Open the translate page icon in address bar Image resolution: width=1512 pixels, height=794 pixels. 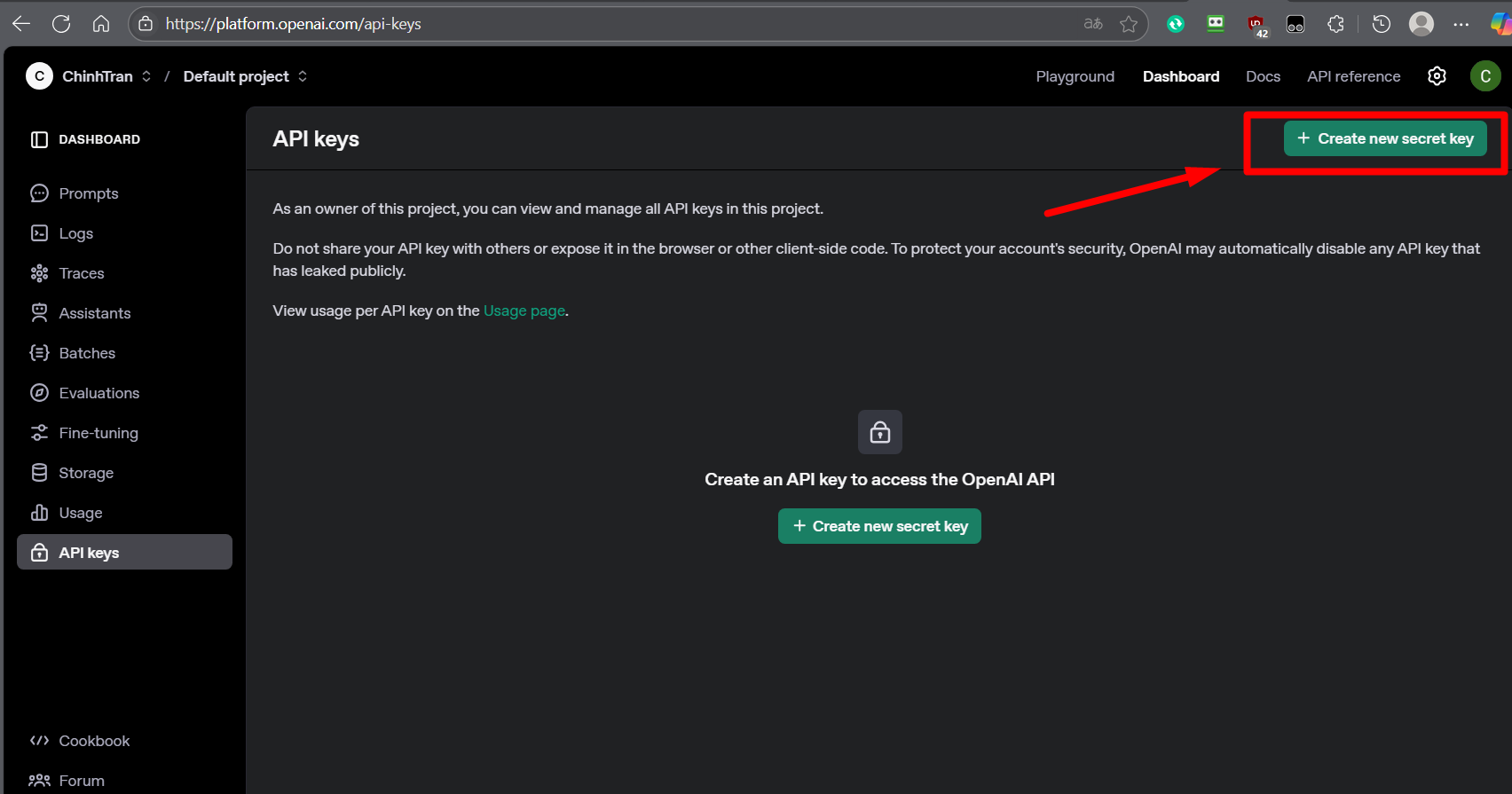(x=1093, y=24)
